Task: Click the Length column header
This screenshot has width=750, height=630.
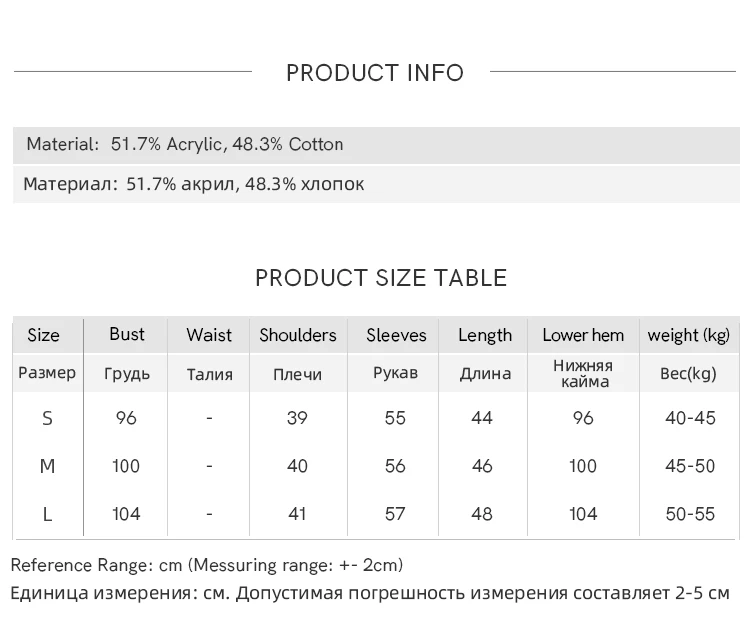Action: click(485, 336)
